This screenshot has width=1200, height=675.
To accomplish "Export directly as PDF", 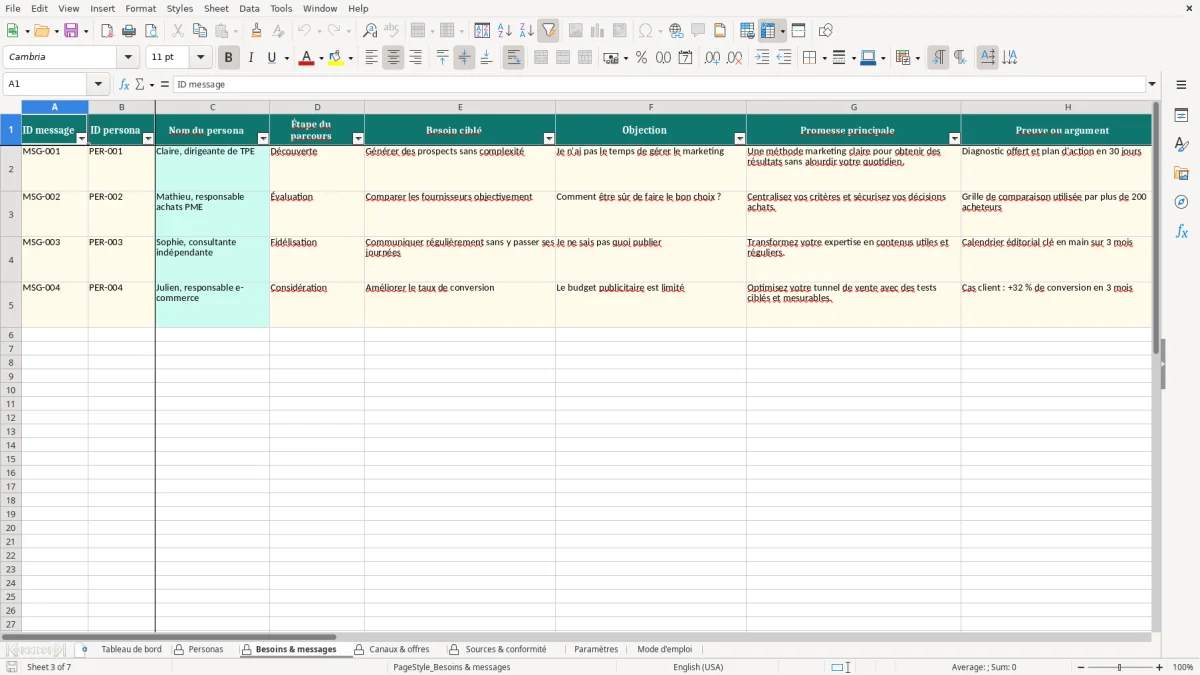I will point(107,31).
